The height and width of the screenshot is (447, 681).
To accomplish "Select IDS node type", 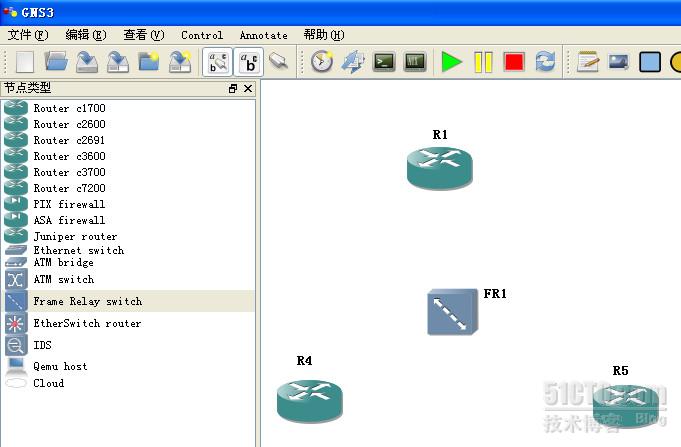I will click(x=129, y=345).
